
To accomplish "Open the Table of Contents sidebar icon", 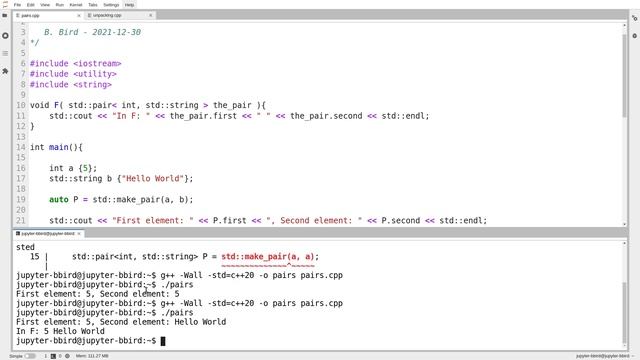I will click(5, 53).
